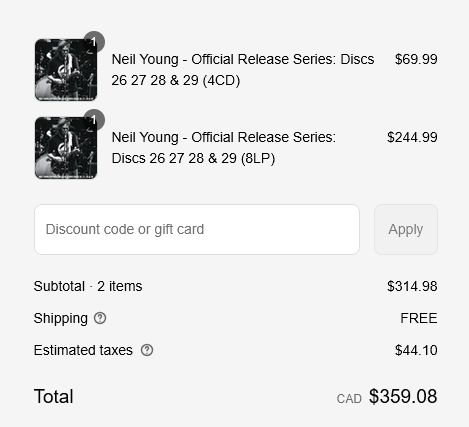
Task: Click the Estimated taxes label
Action: pos(83,350)
